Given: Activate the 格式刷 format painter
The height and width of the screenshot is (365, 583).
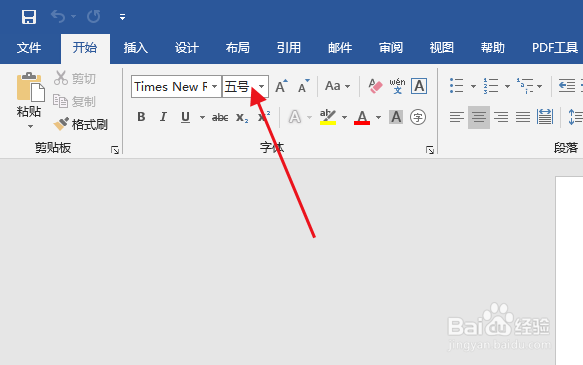Looking at the screenshot, I should pyautogui.click(x=81, y=124).
